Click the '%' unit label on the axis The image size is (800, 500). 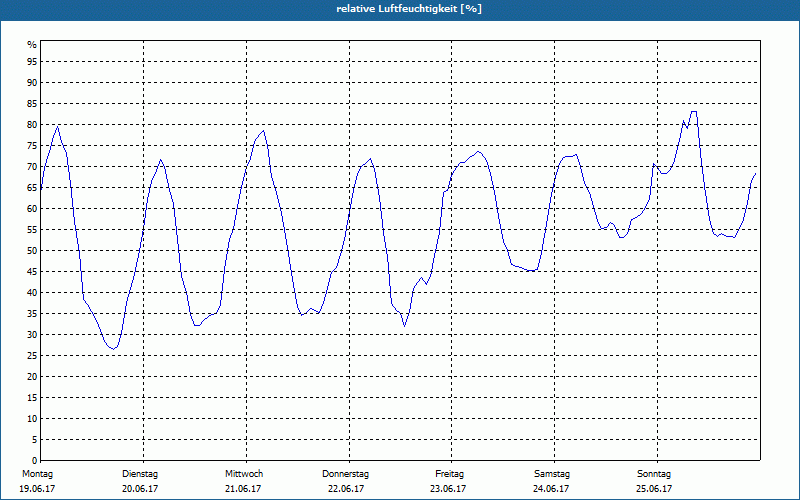[x=32, y=45]
